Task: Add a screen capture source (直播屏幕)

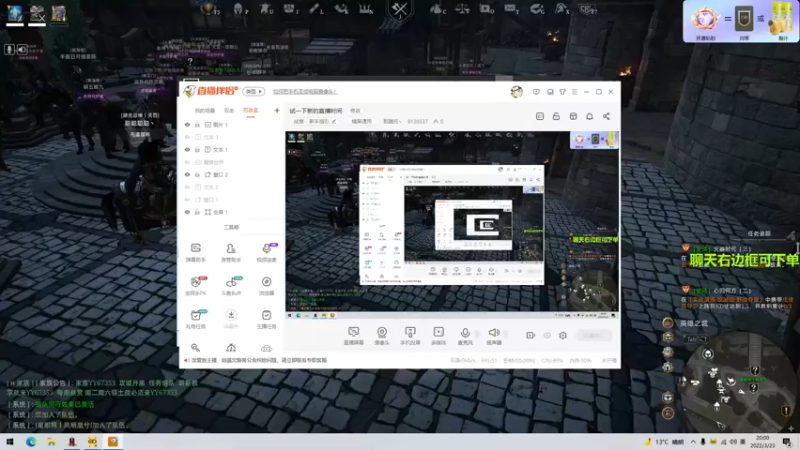Action: pyautogui.click(x=354, y=336)
